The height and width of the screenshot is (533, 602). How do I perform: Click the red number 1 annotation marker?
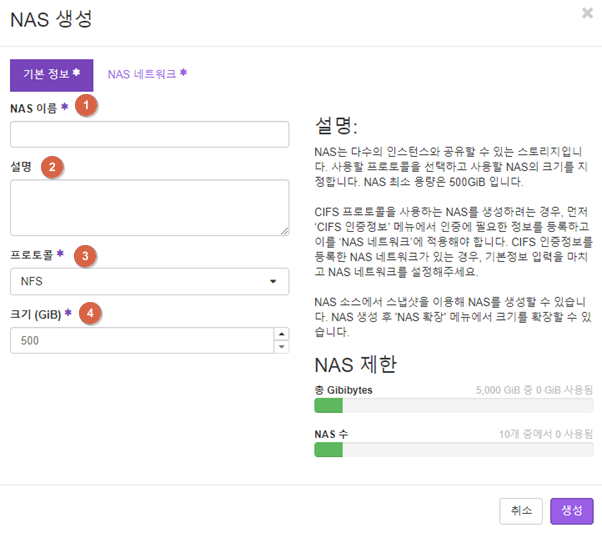click(86, 105)
